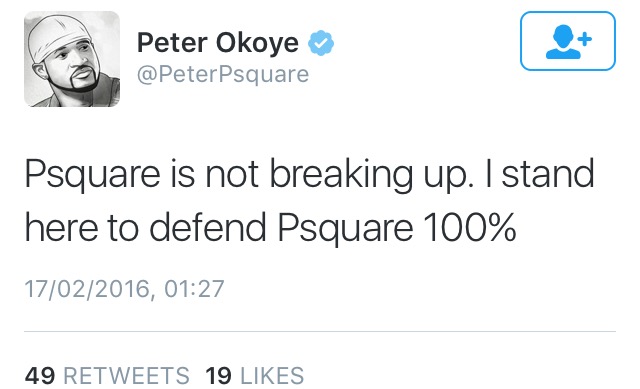This screenshot has height=389, width=640.
Task: Click the '100%' text in the tweet
Action: [x=469, y=227]
